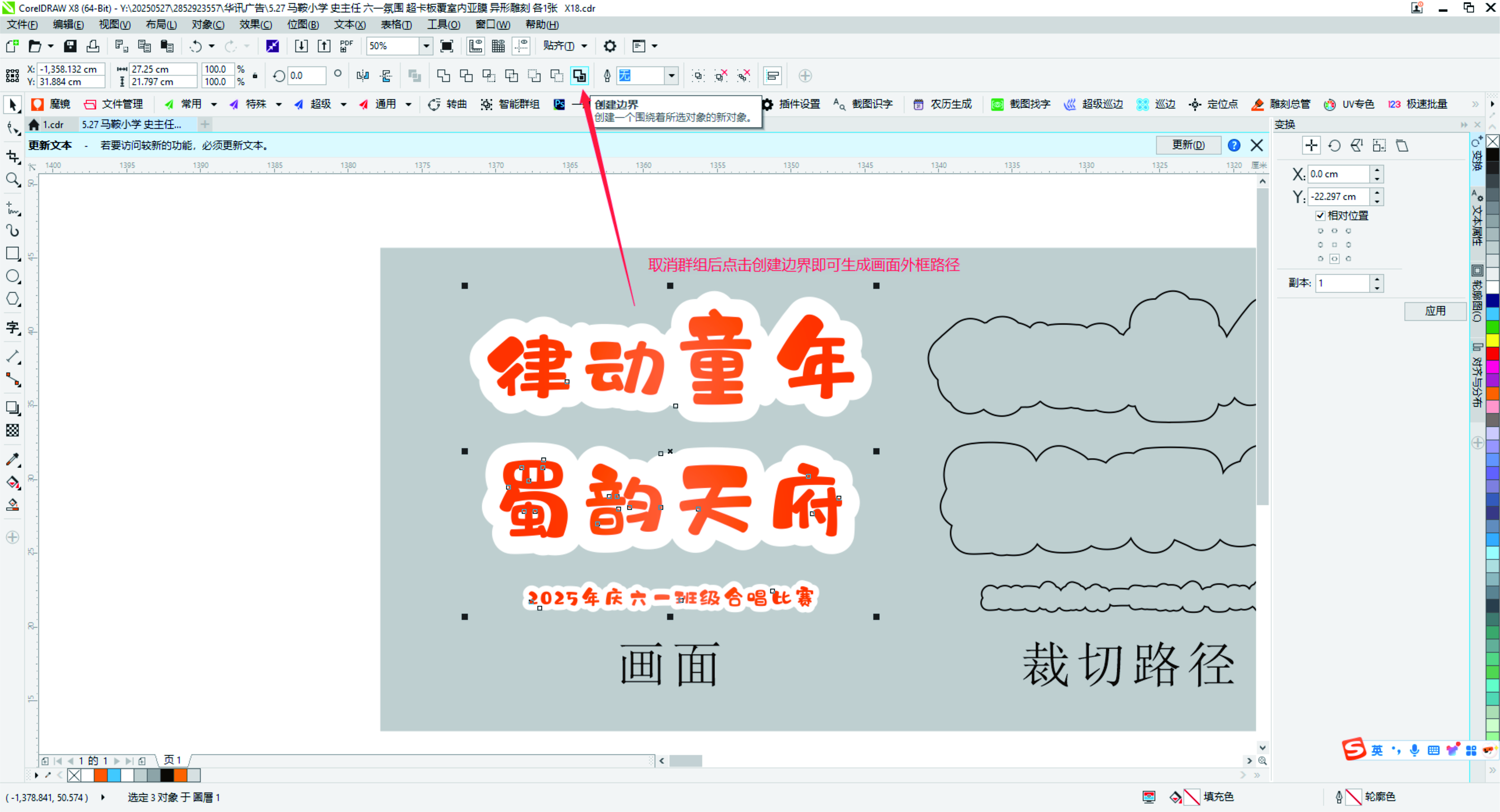This screenshot has width=1500, height=812.
Task: Select the Polygon tool
Action: (x=12, y=299)
